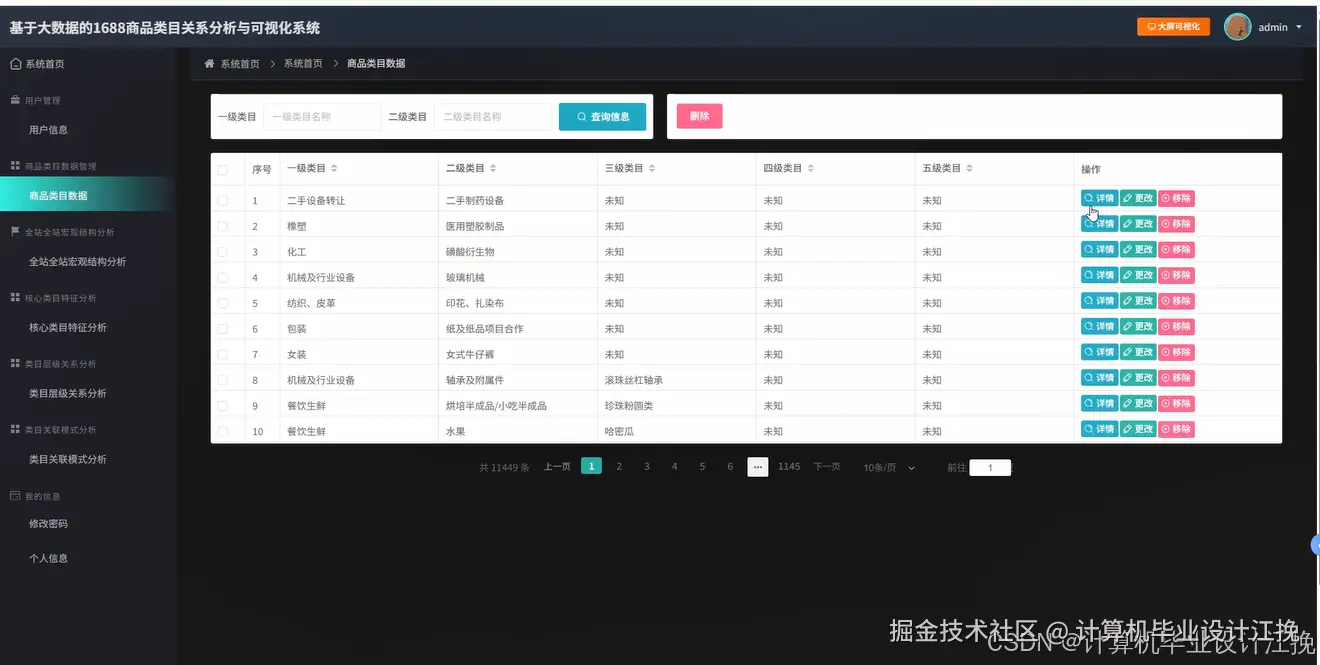Click admin user avatar picture
The width and height of the screenshot is (1320, 665).
(x=1237, y=27)
